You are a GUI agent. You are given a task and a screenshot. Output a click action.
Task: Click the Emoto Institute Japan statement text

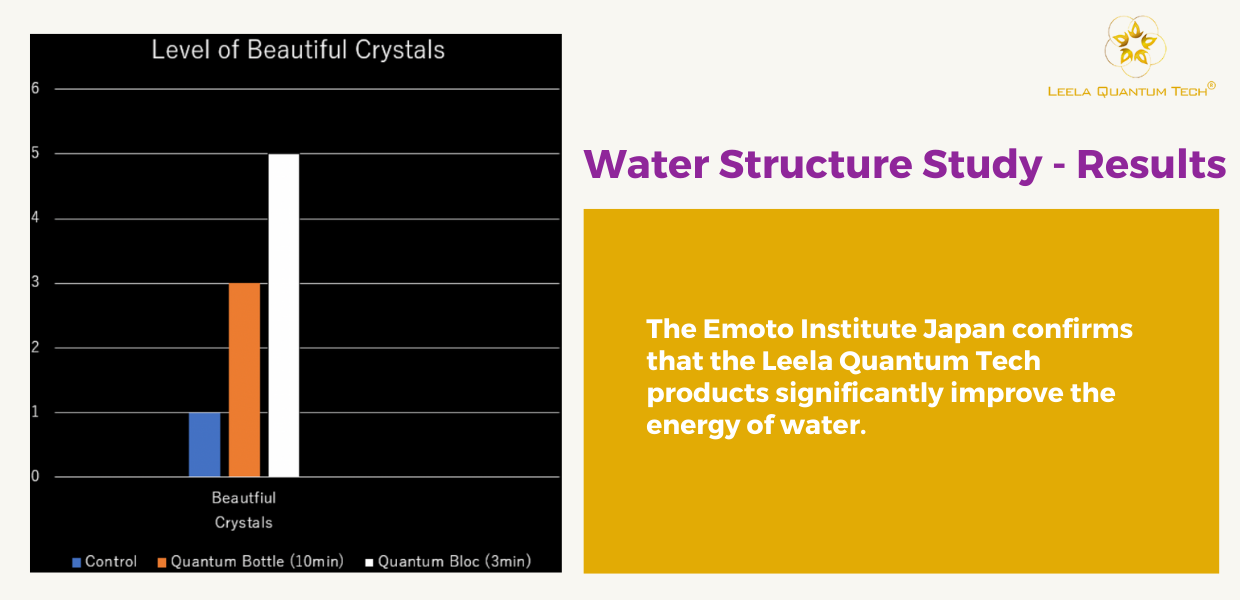pos(889,376)
